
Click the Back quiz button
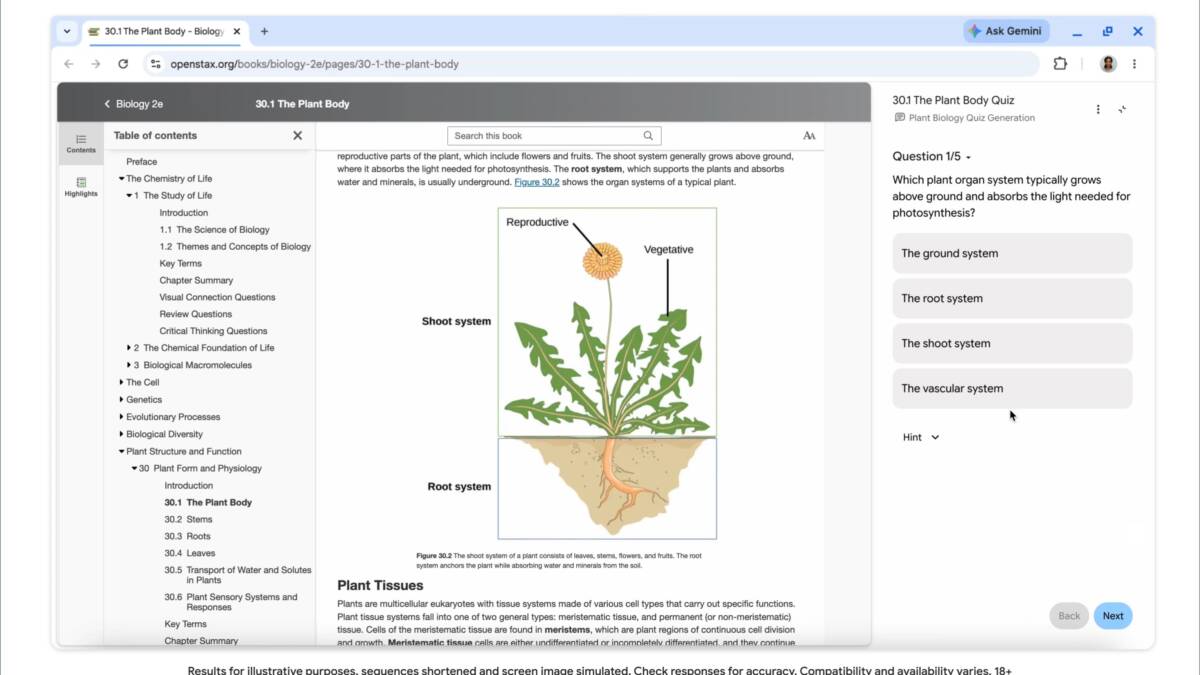pyautogui.click(x=1069, y=616)
